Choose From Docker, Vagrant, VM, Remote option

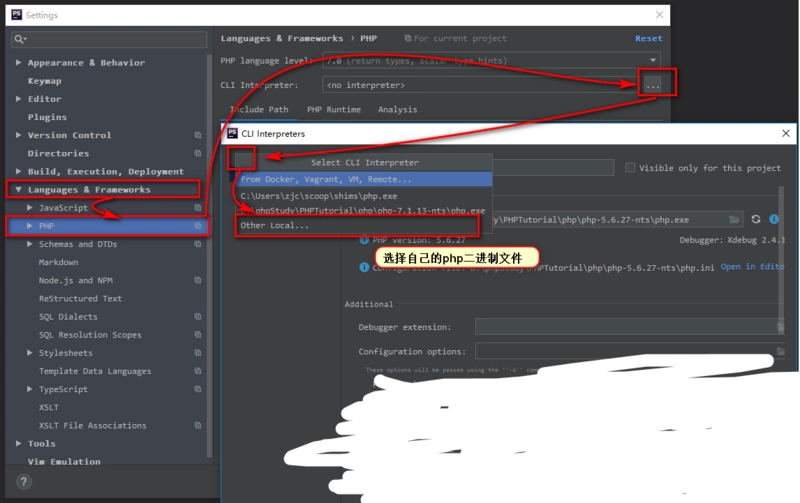[326, 180]
